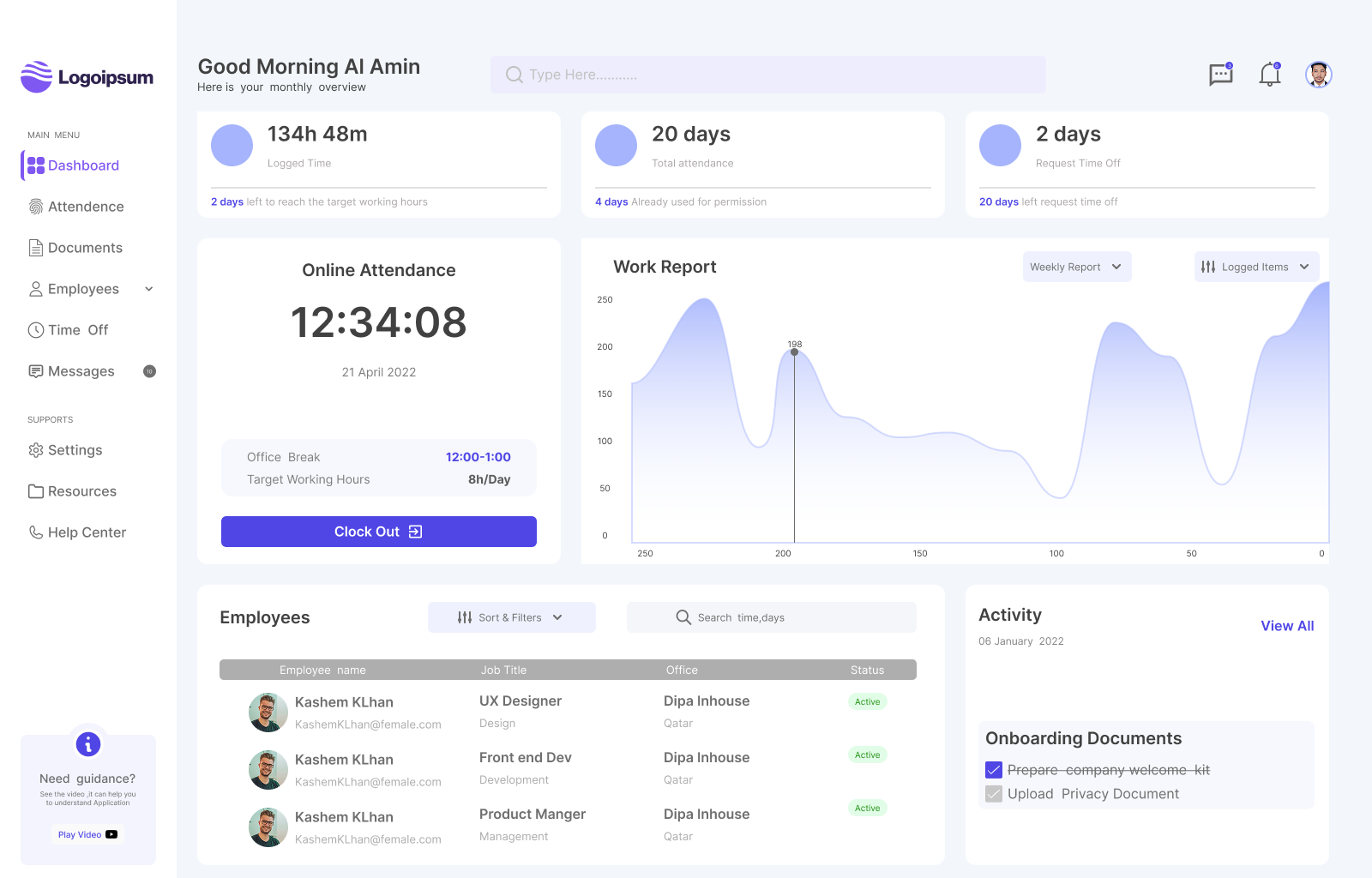This screenshot has width=1372, height=878.
Task: Click the notification bell icon
Action: click(x=1269, y=75)
